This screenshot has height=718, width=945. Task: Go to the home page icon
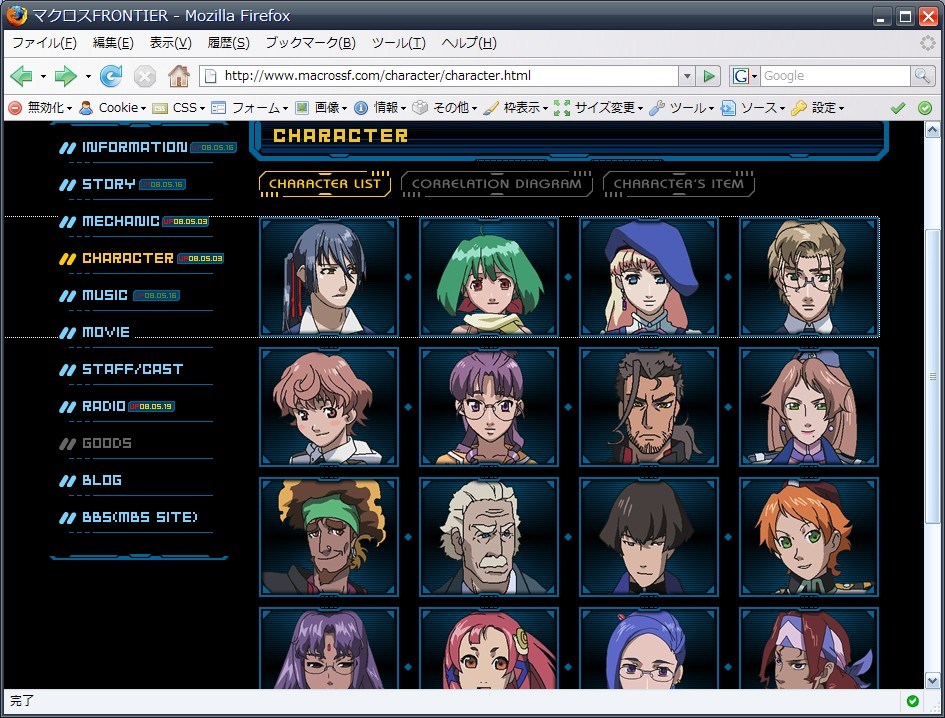pos(178,76)
